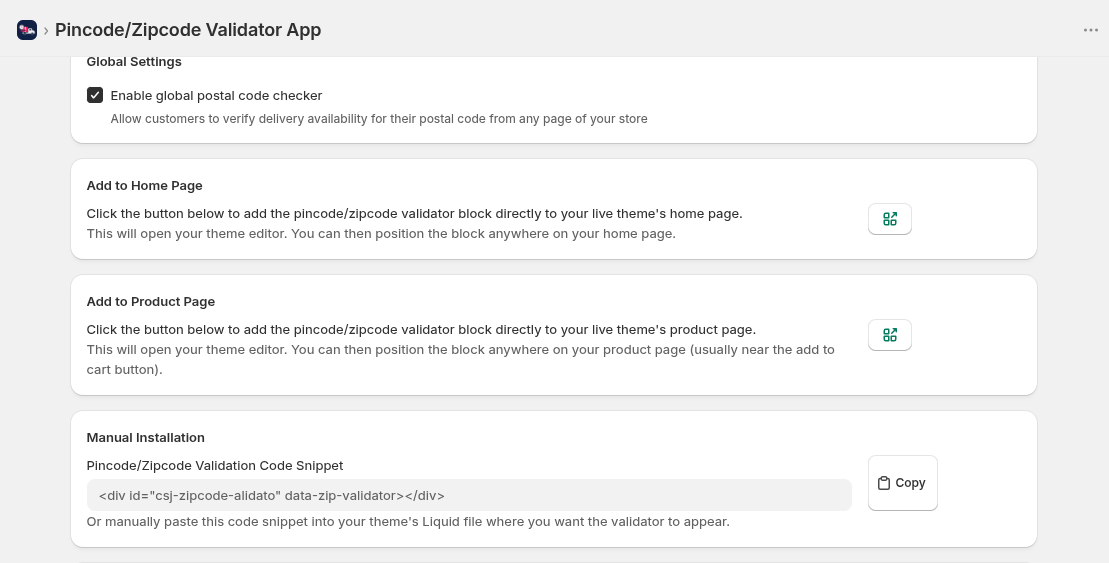
Task: Open theme editor for Product Page block
Action: point(890,335)
